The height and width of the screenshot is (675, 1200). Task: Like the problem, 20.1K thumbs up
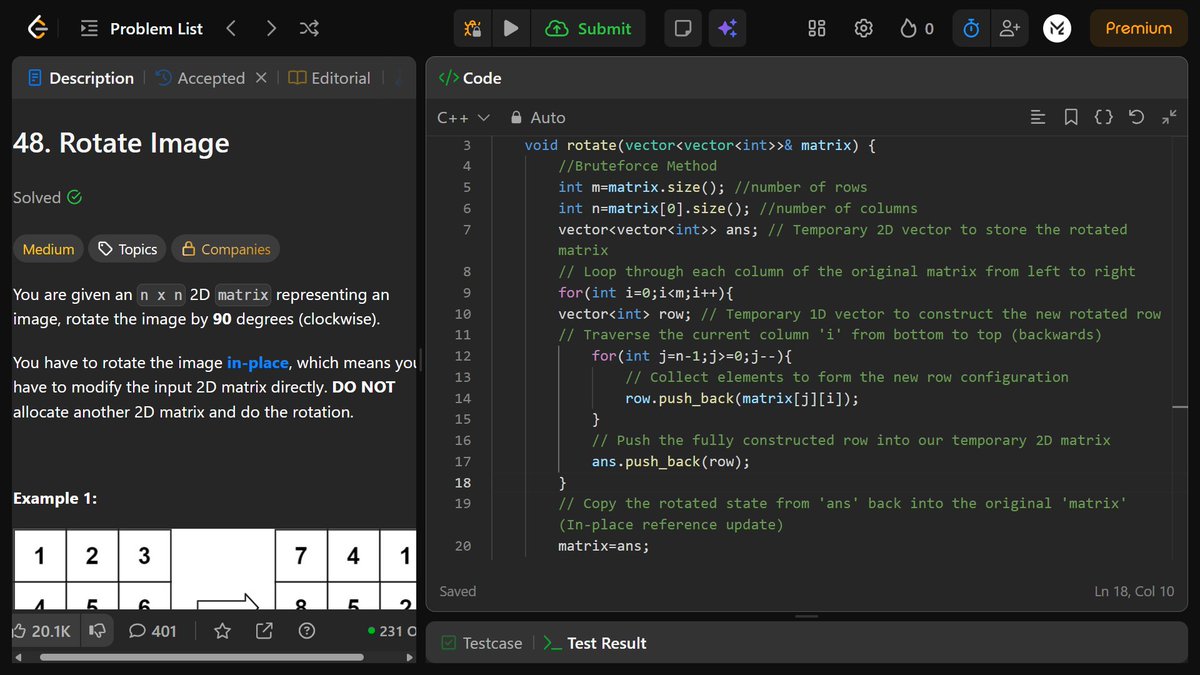click(41, 631)
